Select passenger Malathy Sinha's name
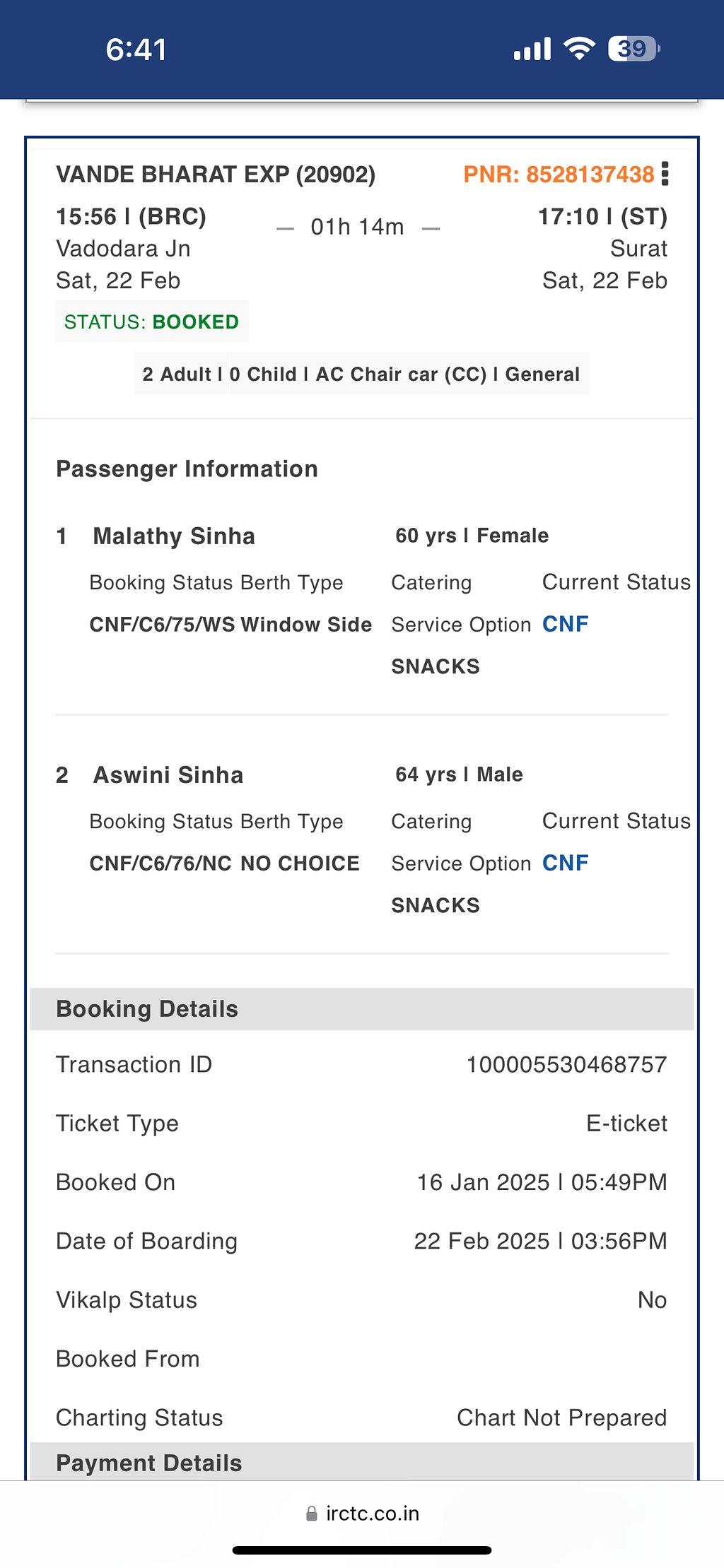Image resolution: width=724 pixels, height=1568 pixels. (174, 536)
